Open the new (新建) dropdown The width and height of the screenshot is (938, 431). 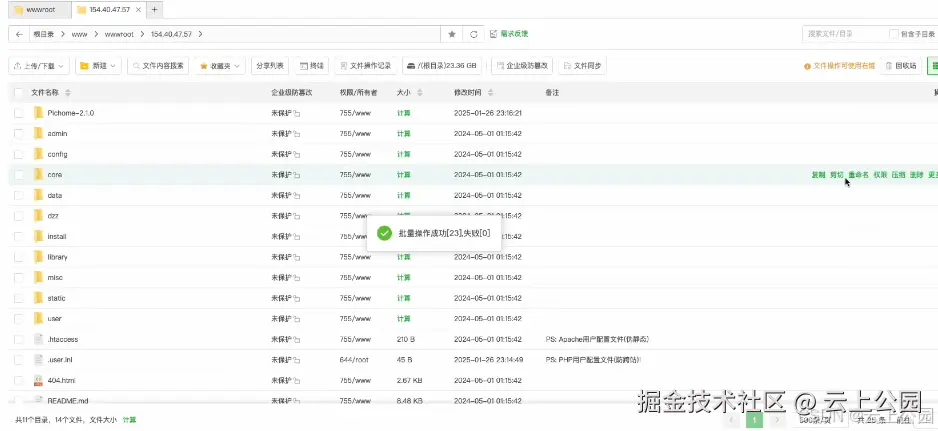click(x=99, y=66)
